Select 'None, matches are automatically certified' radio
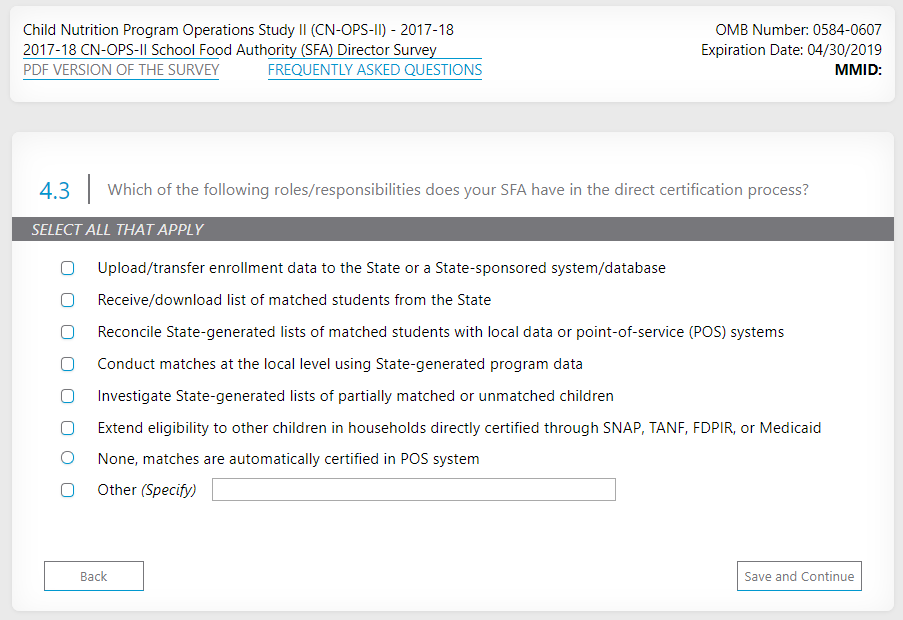This screenshot has height=620, width=903. pyautogui.click(x=68, y=458)
